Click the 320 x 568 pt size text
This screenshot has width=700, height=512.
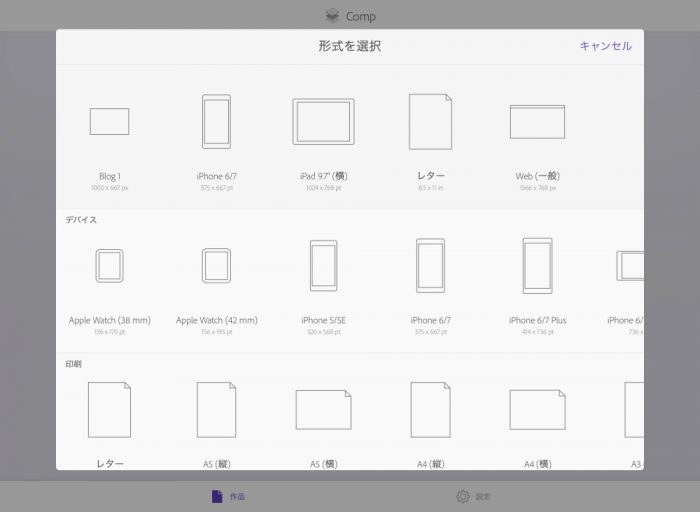[x=324, y=332]
